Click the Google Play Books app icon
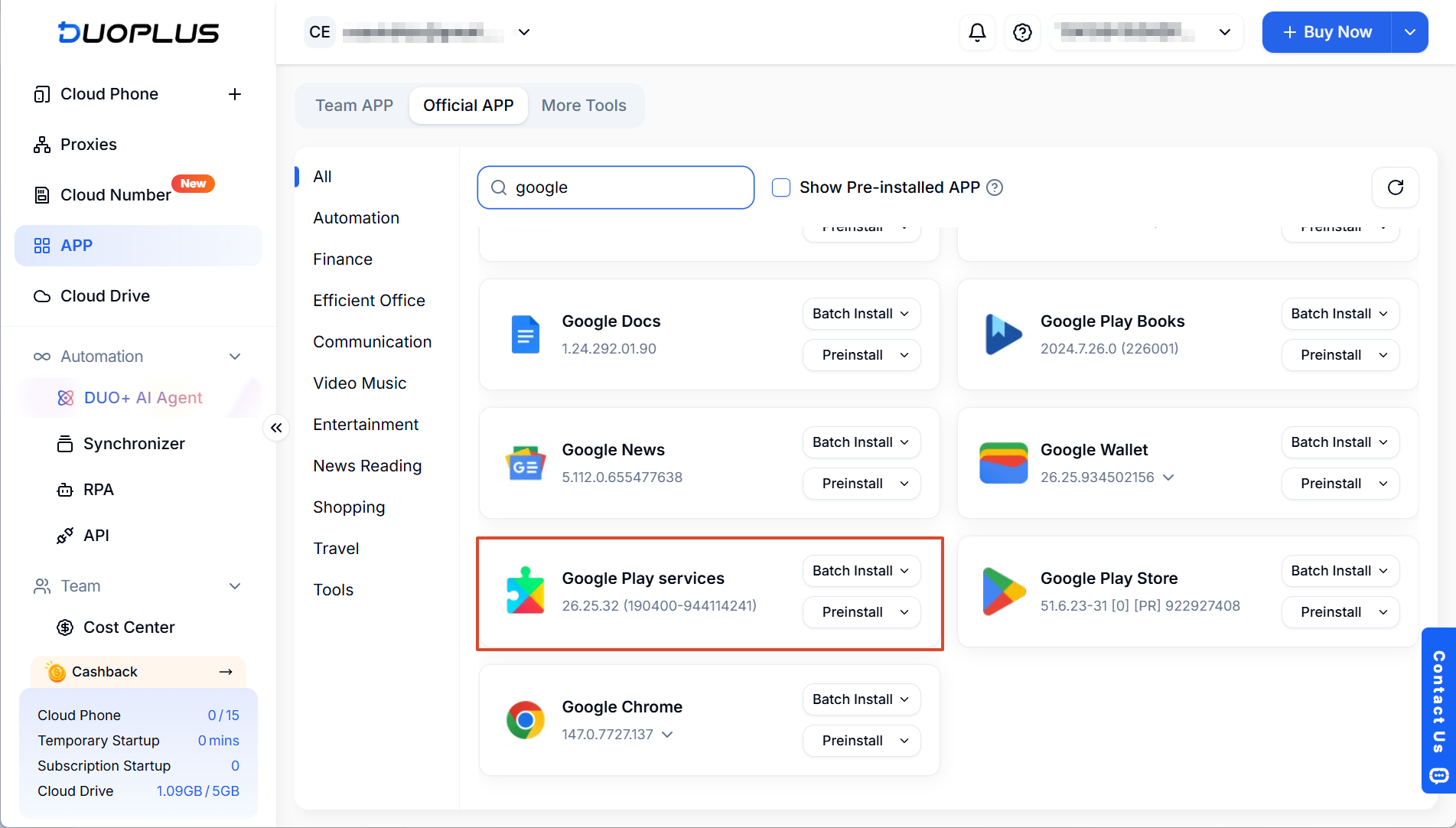The height and width of the screenshot is (828, 1456). [x=1004, y=334]
